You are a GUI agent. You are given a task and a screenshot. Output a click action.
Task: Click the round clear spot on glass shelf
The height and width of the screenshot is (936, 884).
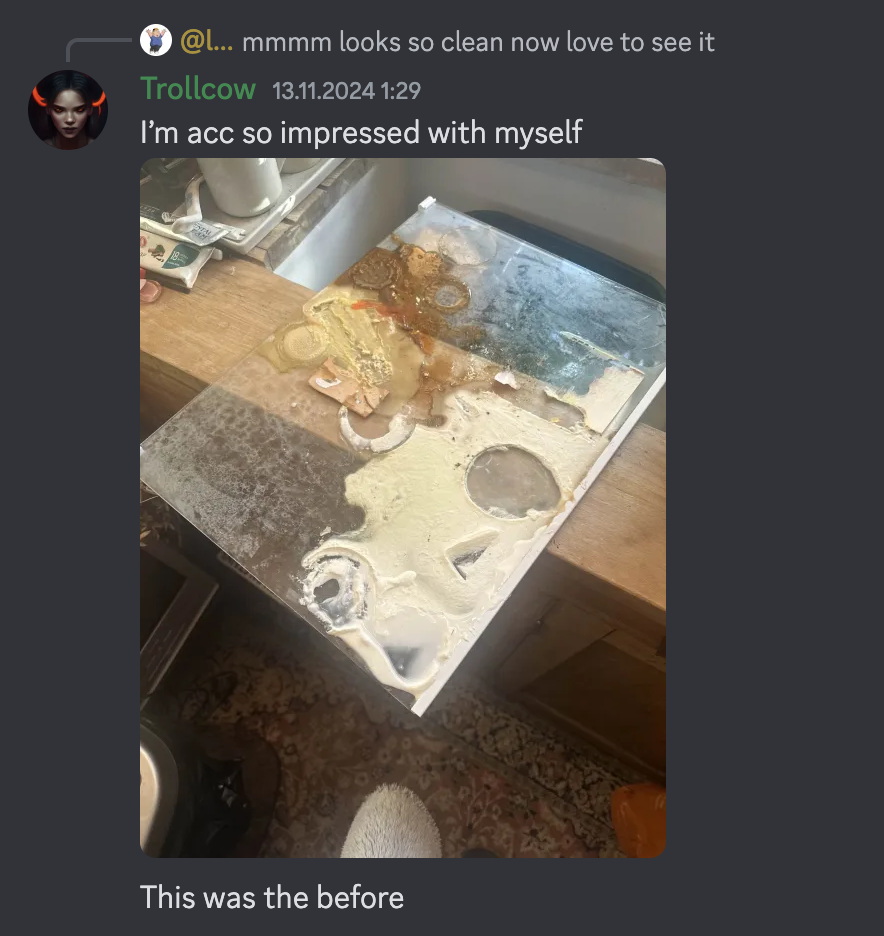click(x=513, y=482)
